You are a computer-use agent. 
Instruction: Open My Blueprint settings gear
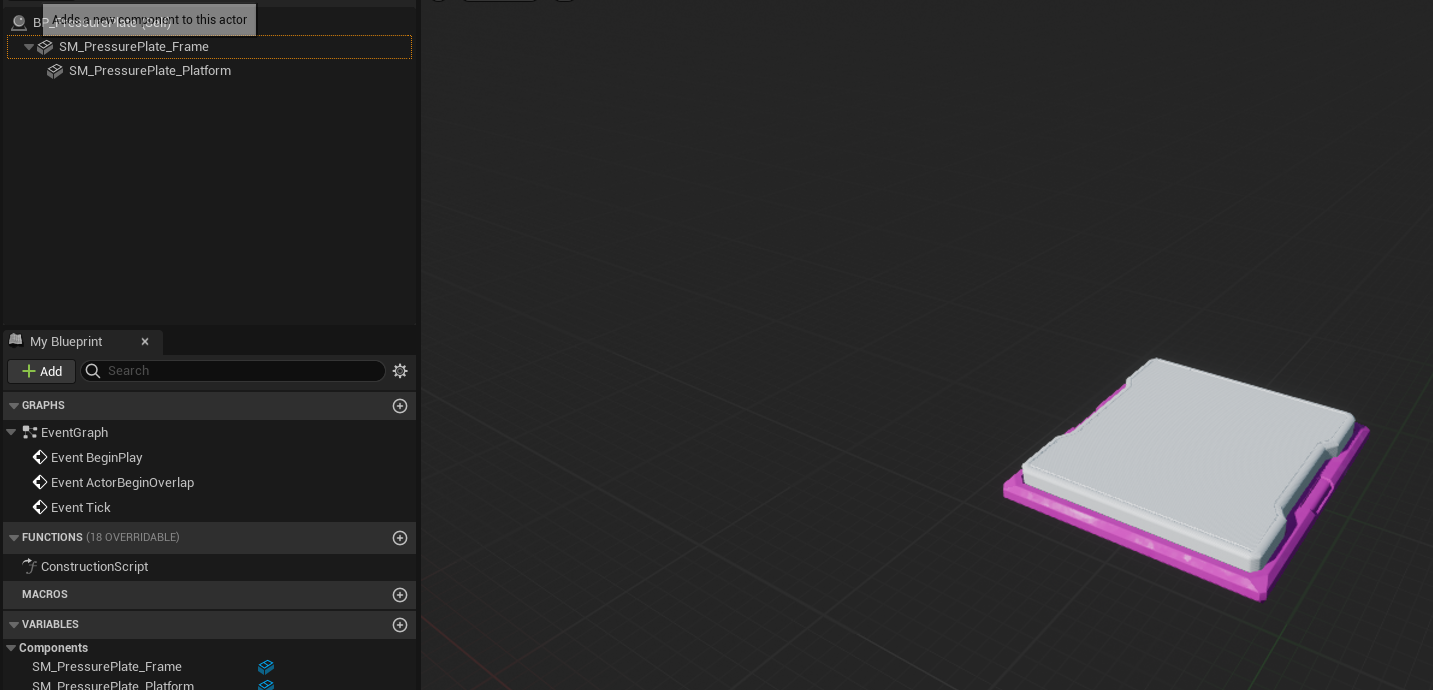point(400,371)
